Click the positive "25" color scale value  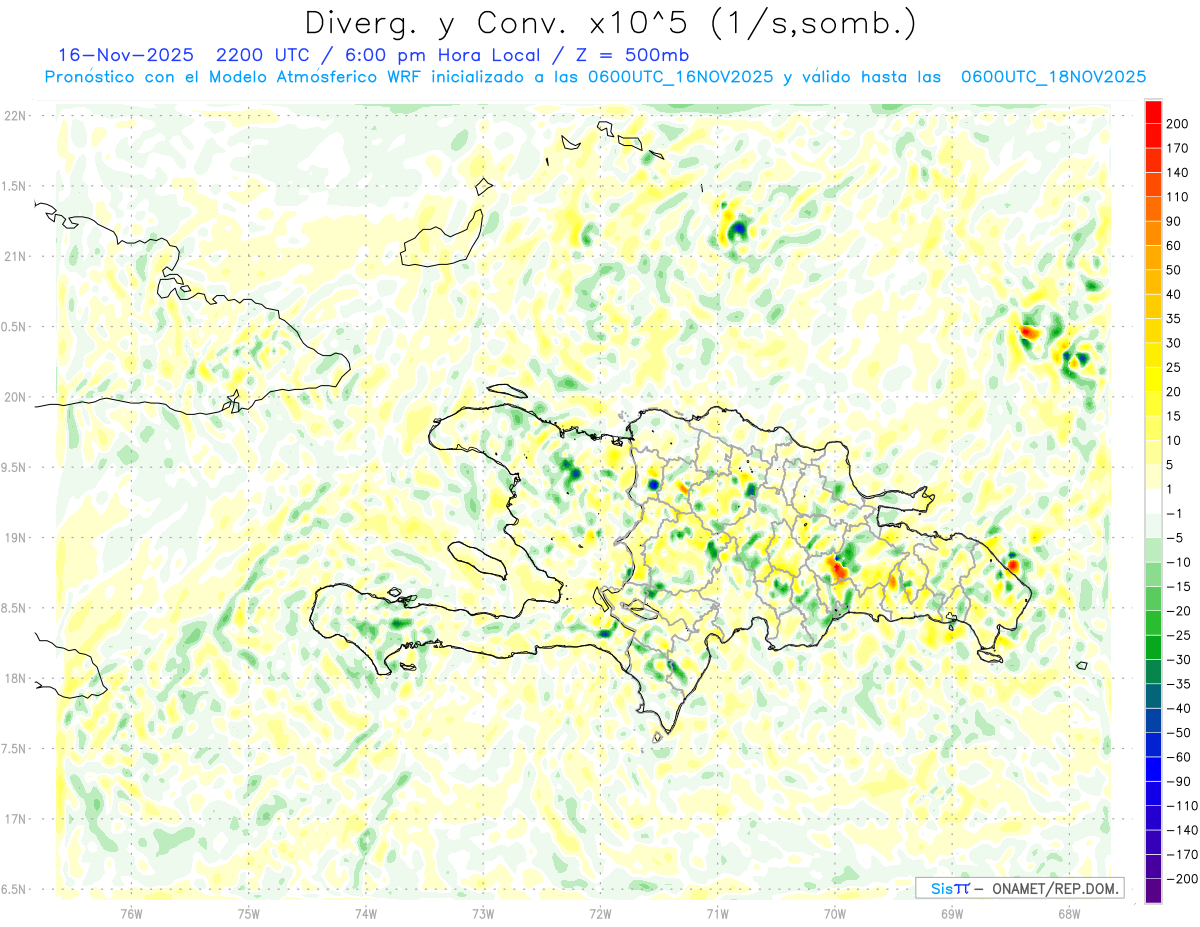(x=1174, y=367)
